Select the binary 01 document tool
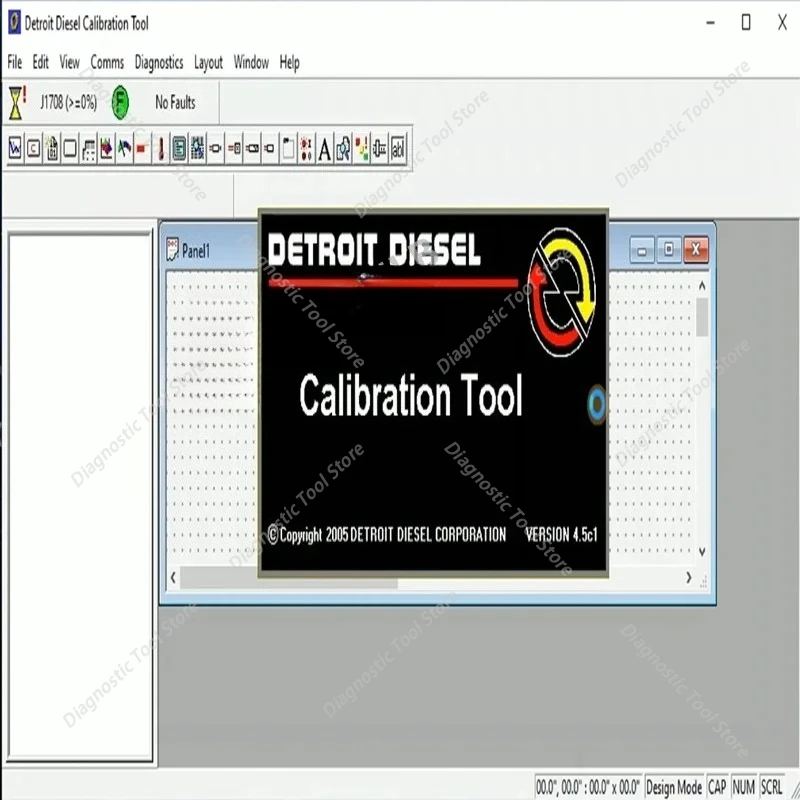 point(52,149)
